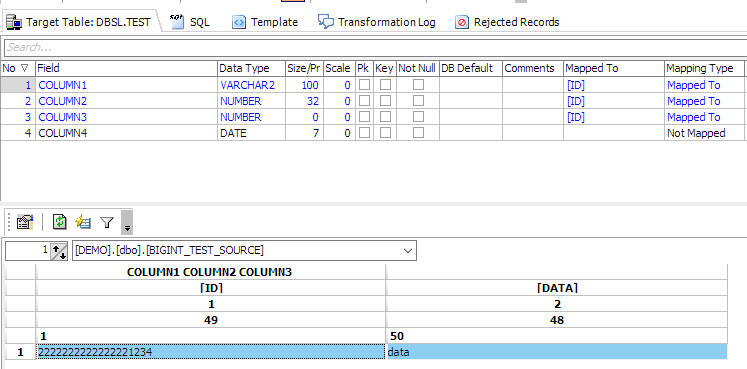Click the [ID] source column header
Viewport: 747px width, 369px height.
click(210, 288)
